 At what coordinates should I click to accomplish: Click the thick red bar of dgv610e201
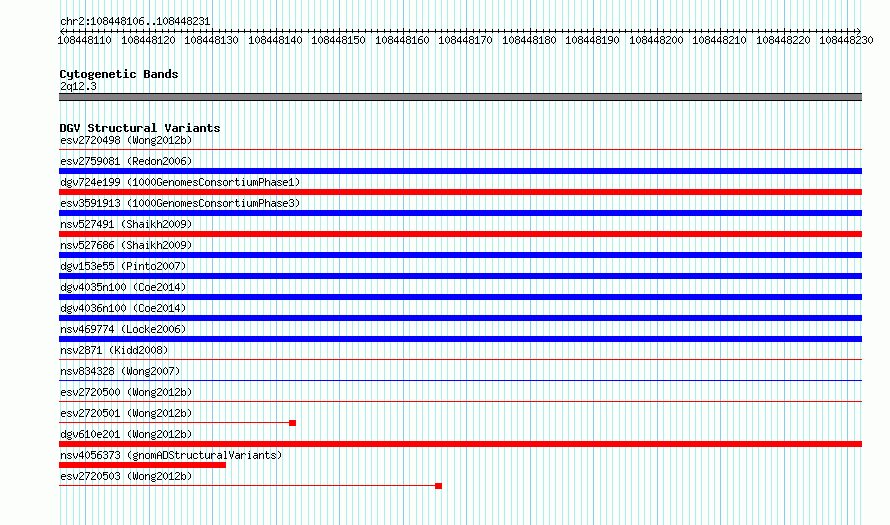coord(460,444)
